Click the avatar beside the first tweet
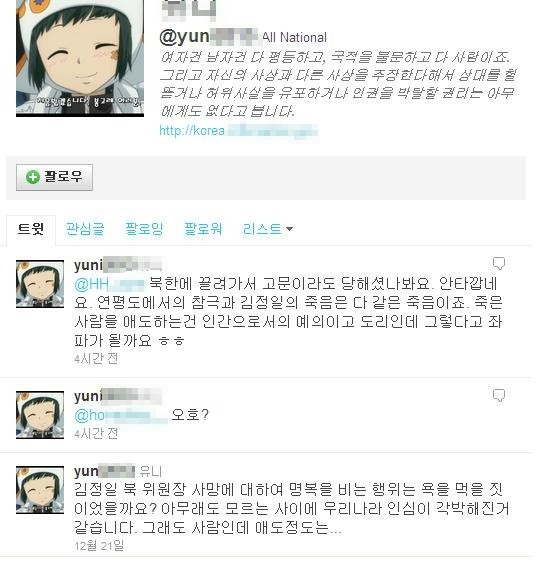Viewport: 556px width, 574px height. (x=40, y=284)
